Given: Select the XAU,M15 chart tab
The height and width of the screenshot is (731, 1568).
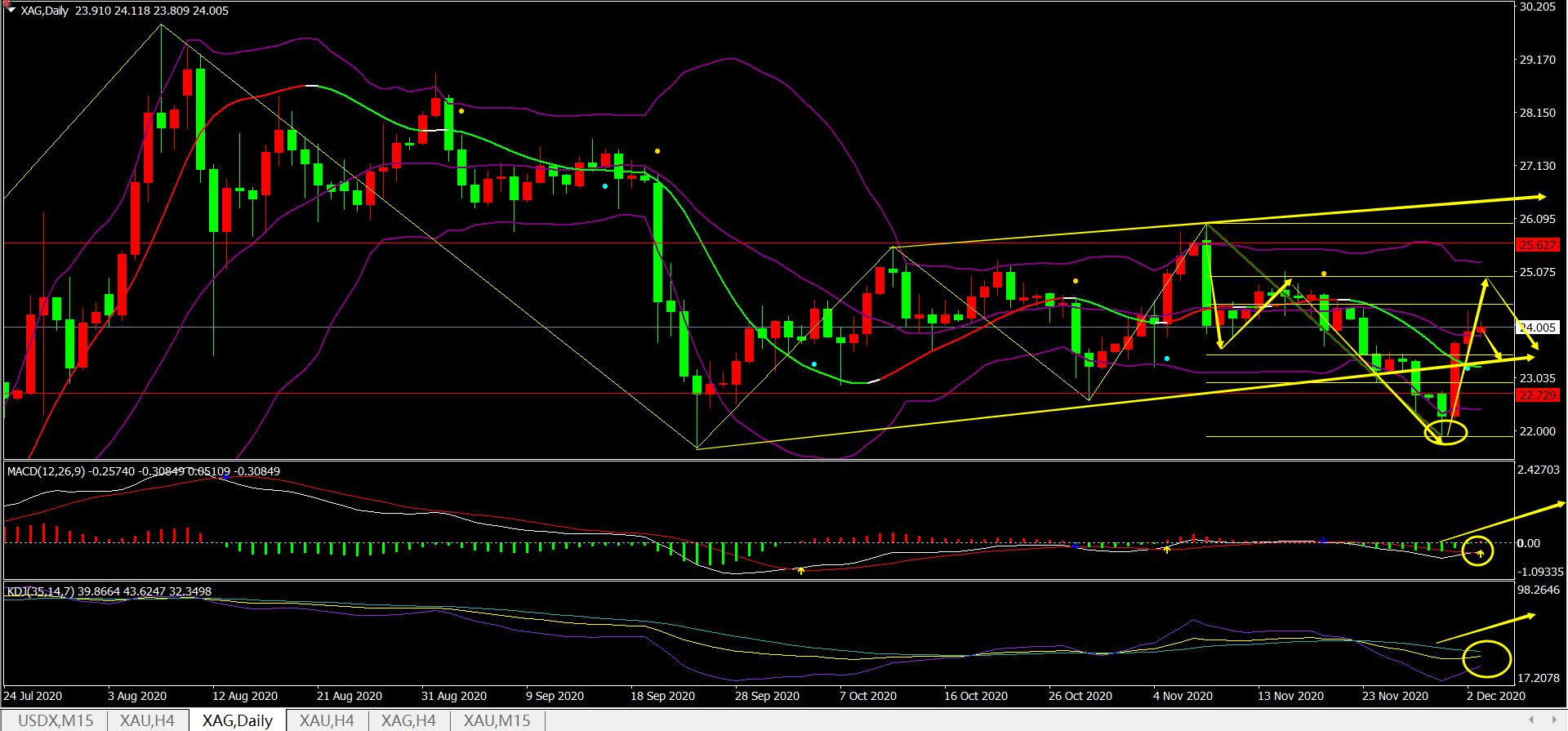Looking at the screenshot, I should click(x=497, y=720).
